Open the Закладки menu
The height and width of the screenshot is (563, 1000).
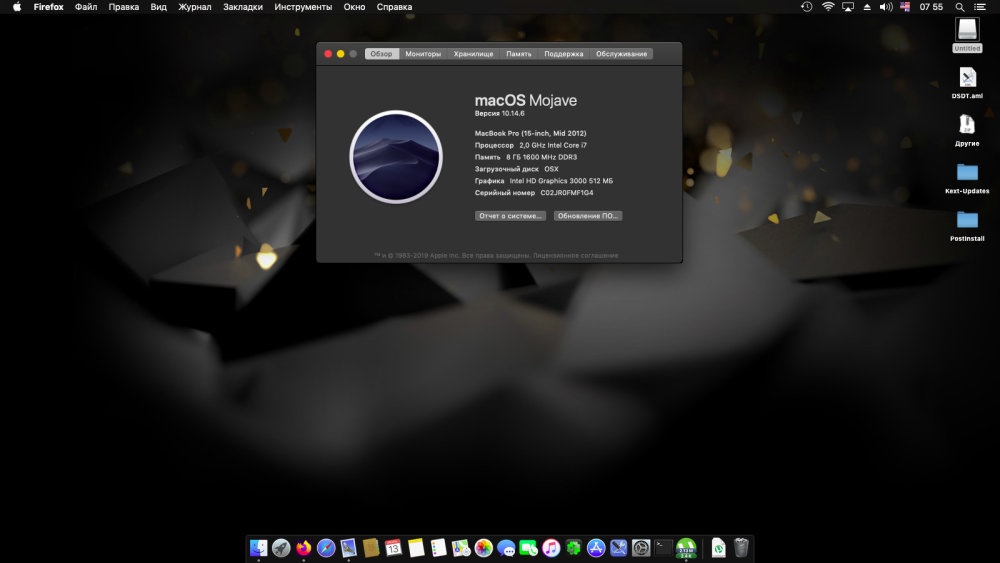pos(243,7)
